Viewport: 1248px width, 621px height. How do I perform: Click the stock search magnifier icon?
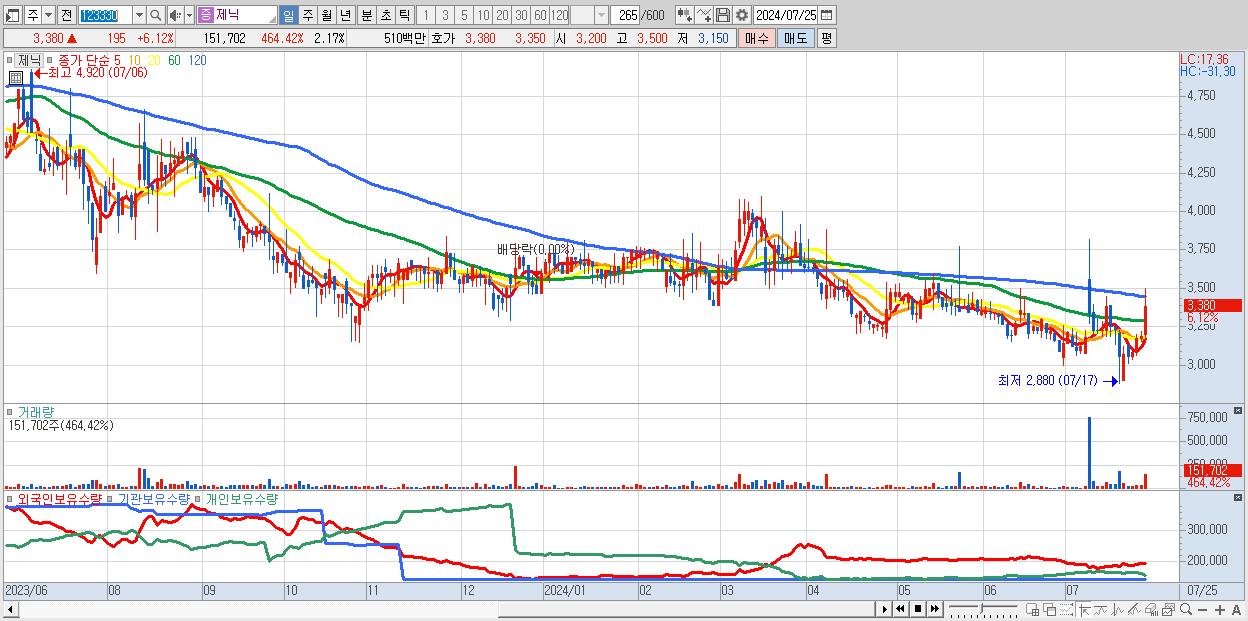(157, 15)
